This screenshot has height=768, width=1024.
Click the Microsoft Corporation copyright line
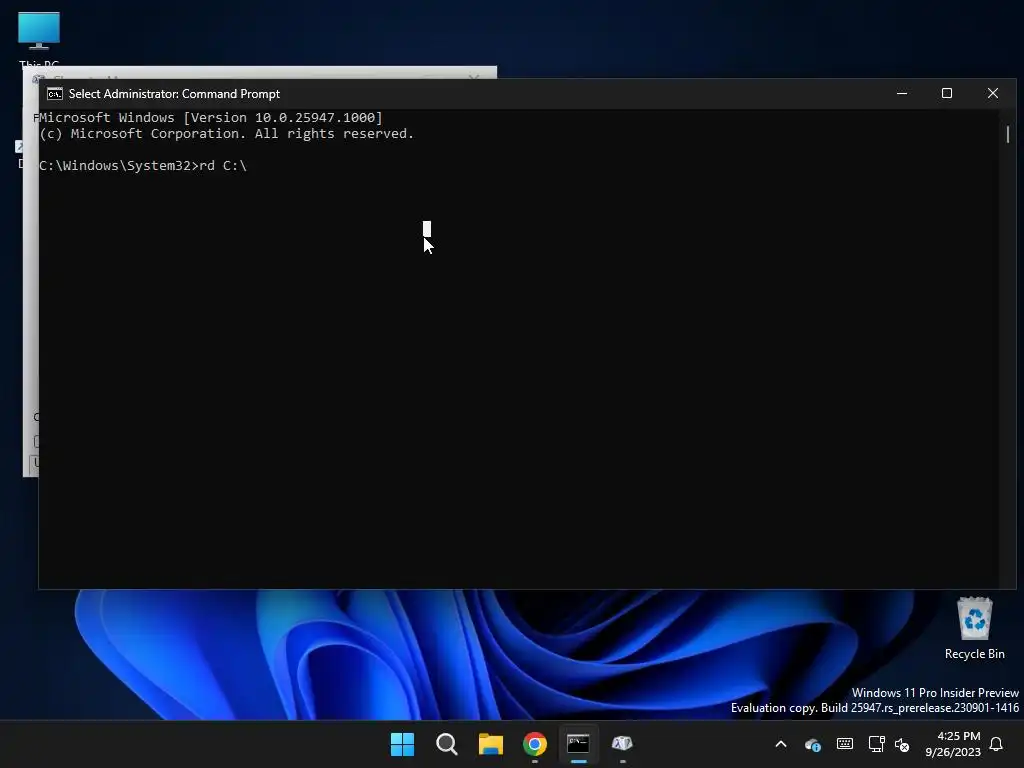click(x=227, y=134)
